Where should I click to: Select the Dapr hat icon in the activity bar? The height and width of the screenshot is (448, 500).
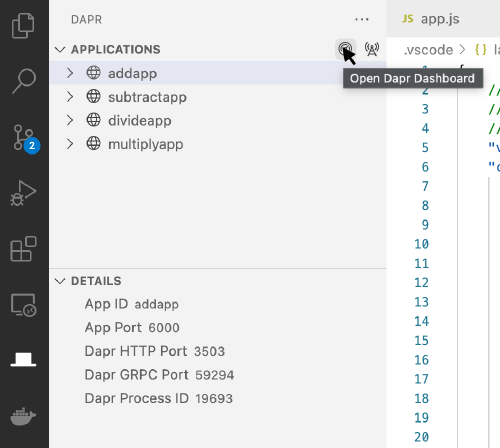pyautogui.click(x=23, y=360)
